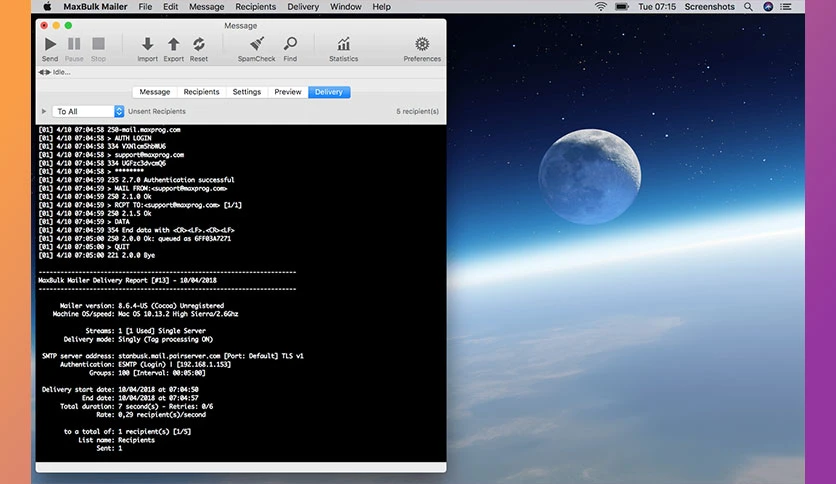
Task: Click the window's green zoom button
Action: tap(68, 26)
